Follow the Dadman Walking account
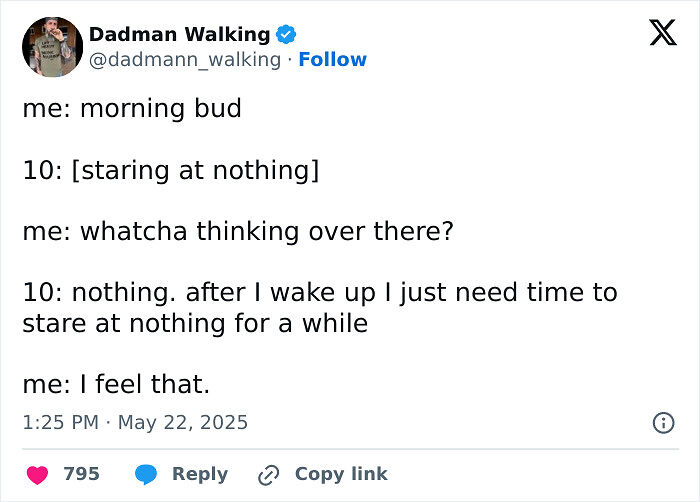700x502 pixels. 332,60
